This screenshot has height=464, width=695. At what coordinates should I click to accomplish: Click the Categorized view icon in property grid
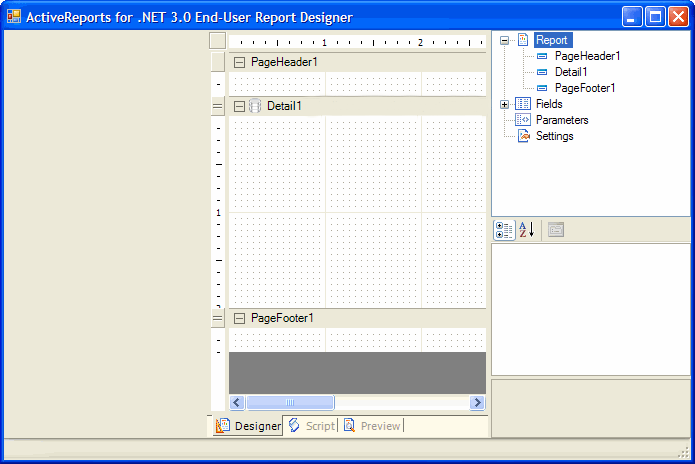[x=505, y=230]
